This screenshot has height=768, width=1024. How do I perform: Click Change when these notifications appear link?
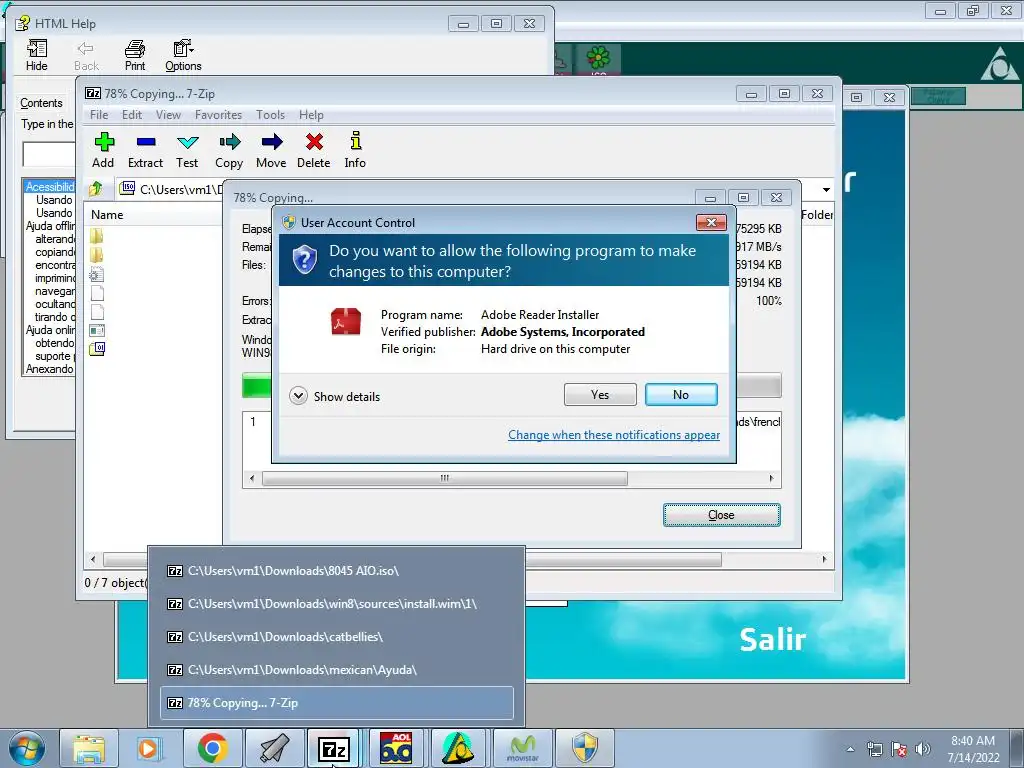[x=614, y=435]
